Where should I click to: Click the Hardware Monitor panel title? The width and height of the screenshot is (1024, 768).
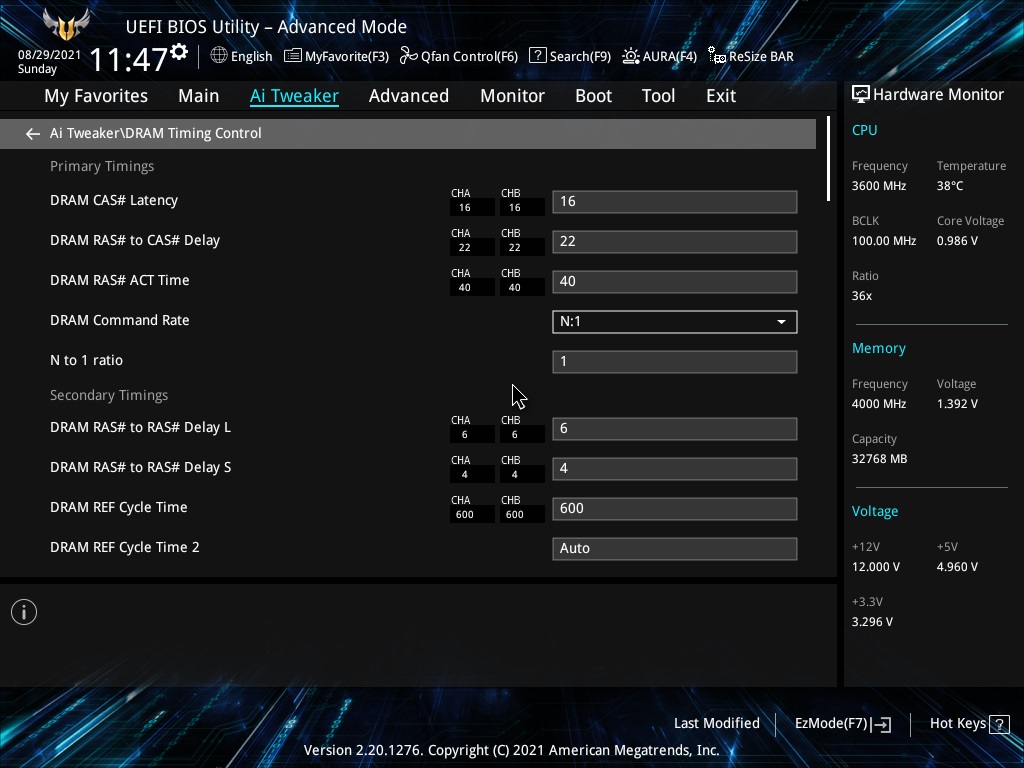tap(938, 95)
